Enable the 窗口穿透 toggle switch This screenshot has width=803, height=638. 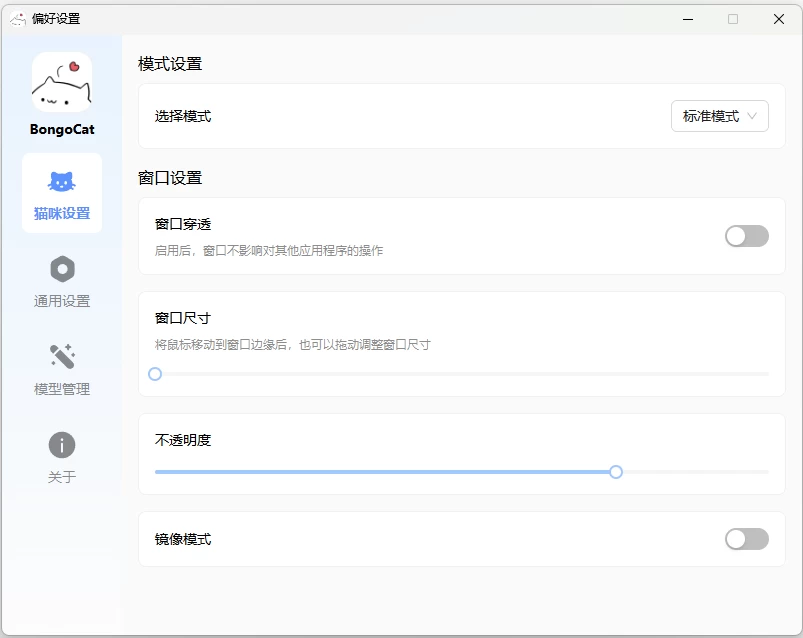click(x=745, y=235)
